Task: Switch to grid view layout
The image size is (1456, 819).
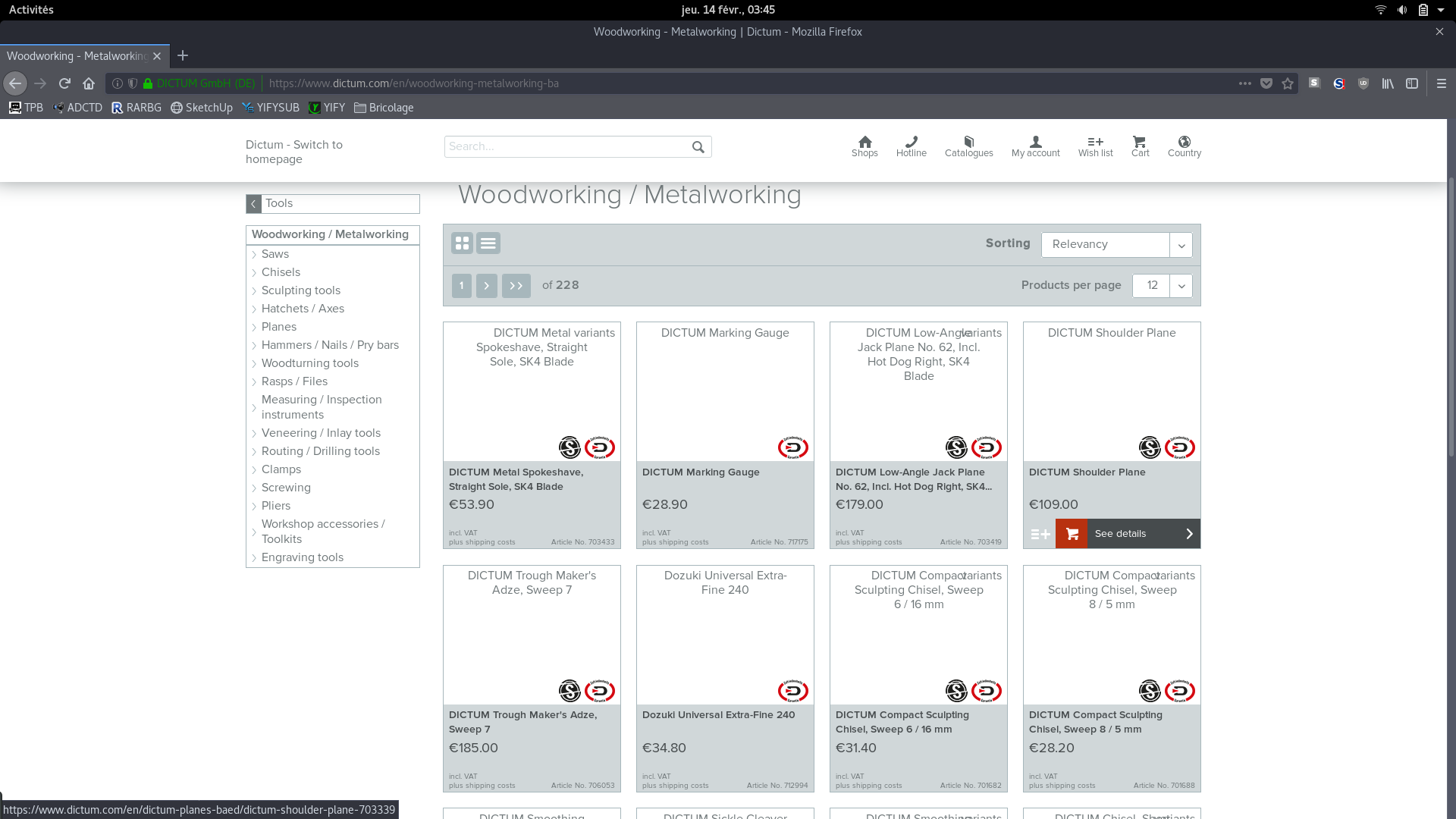Action: click(462, 243)
